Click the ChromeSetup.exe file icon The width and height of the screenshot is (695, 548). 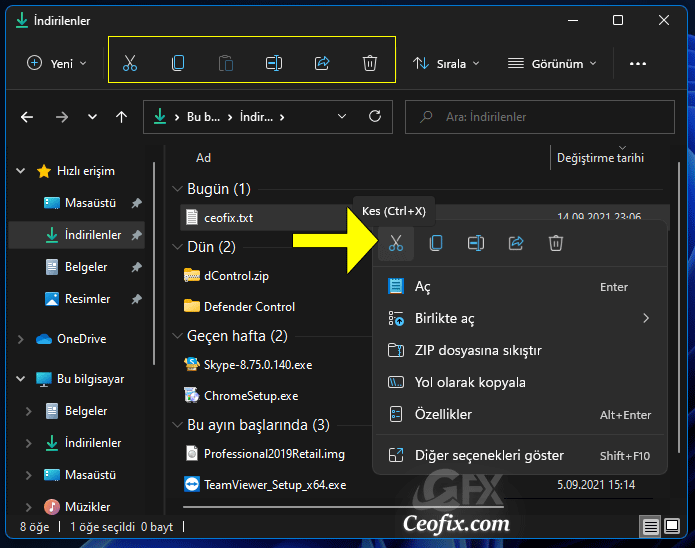click(x=191, y=395)
